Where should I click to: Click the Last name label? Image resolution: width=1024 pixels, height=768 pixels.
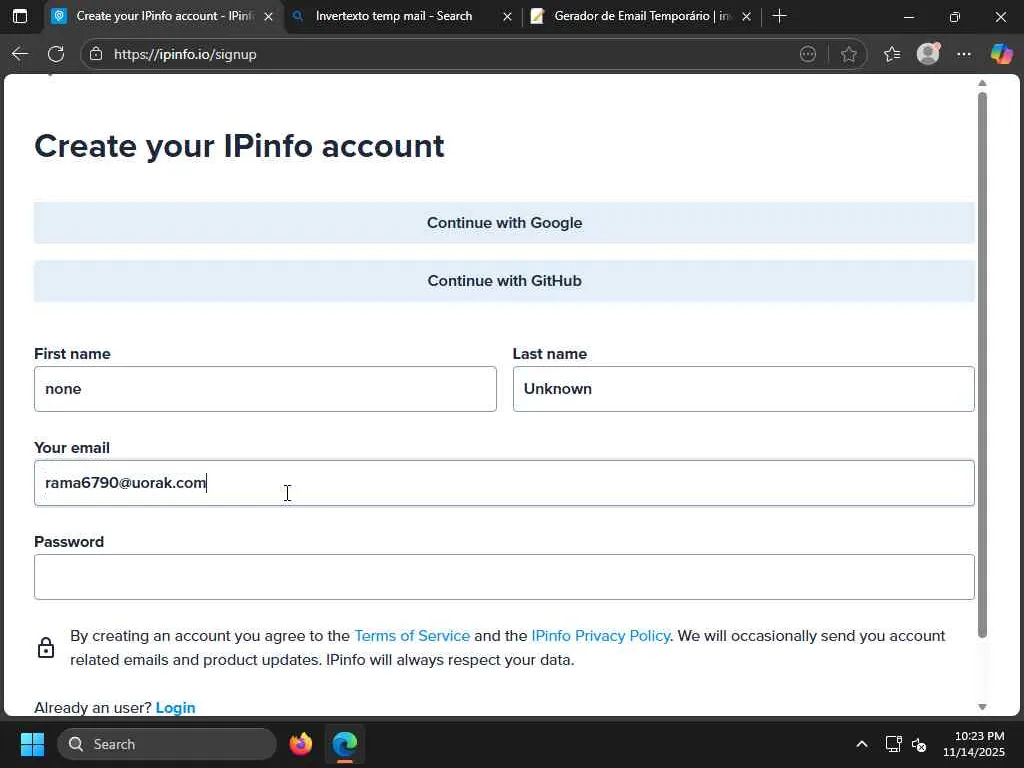click(549, 354)
